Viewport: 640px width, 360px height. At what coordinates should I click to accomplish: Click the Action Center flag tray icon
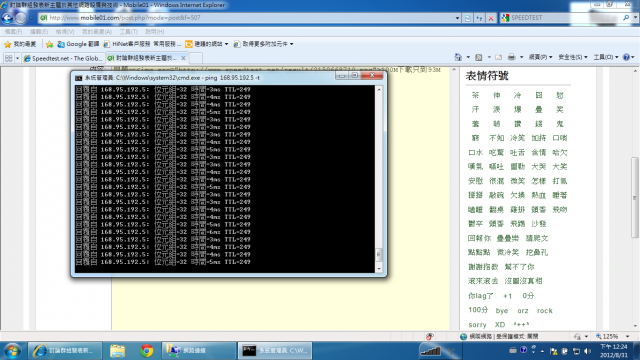tap(553, 351)
